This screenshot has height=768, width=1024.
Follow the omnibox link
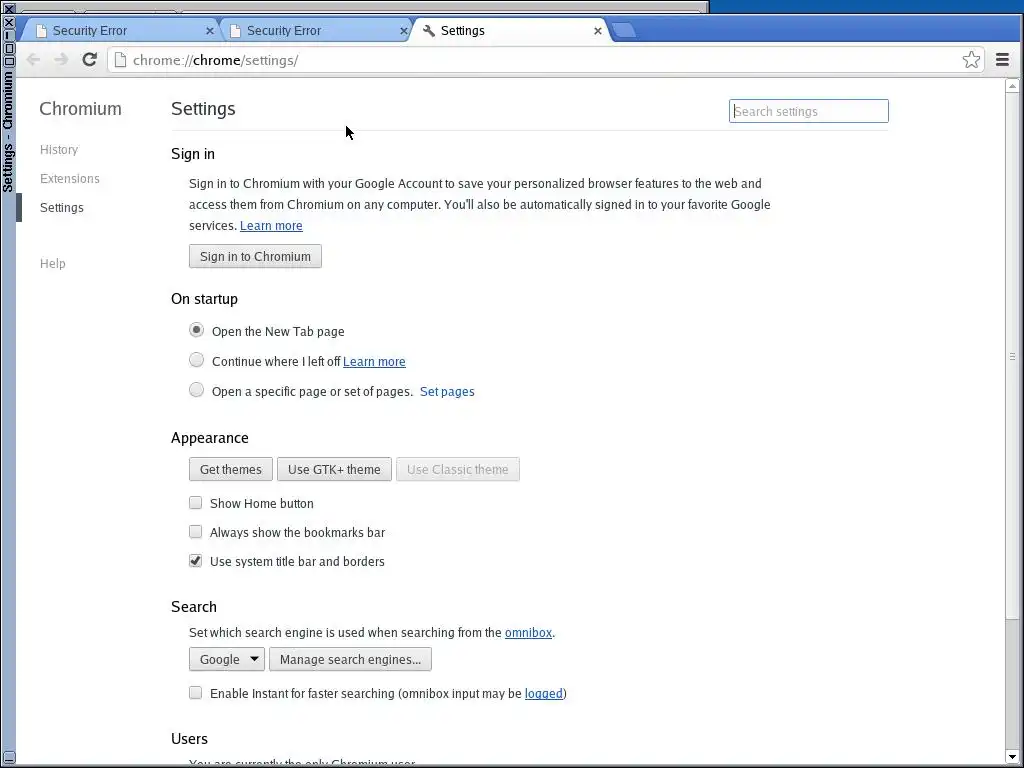[528, 632]
